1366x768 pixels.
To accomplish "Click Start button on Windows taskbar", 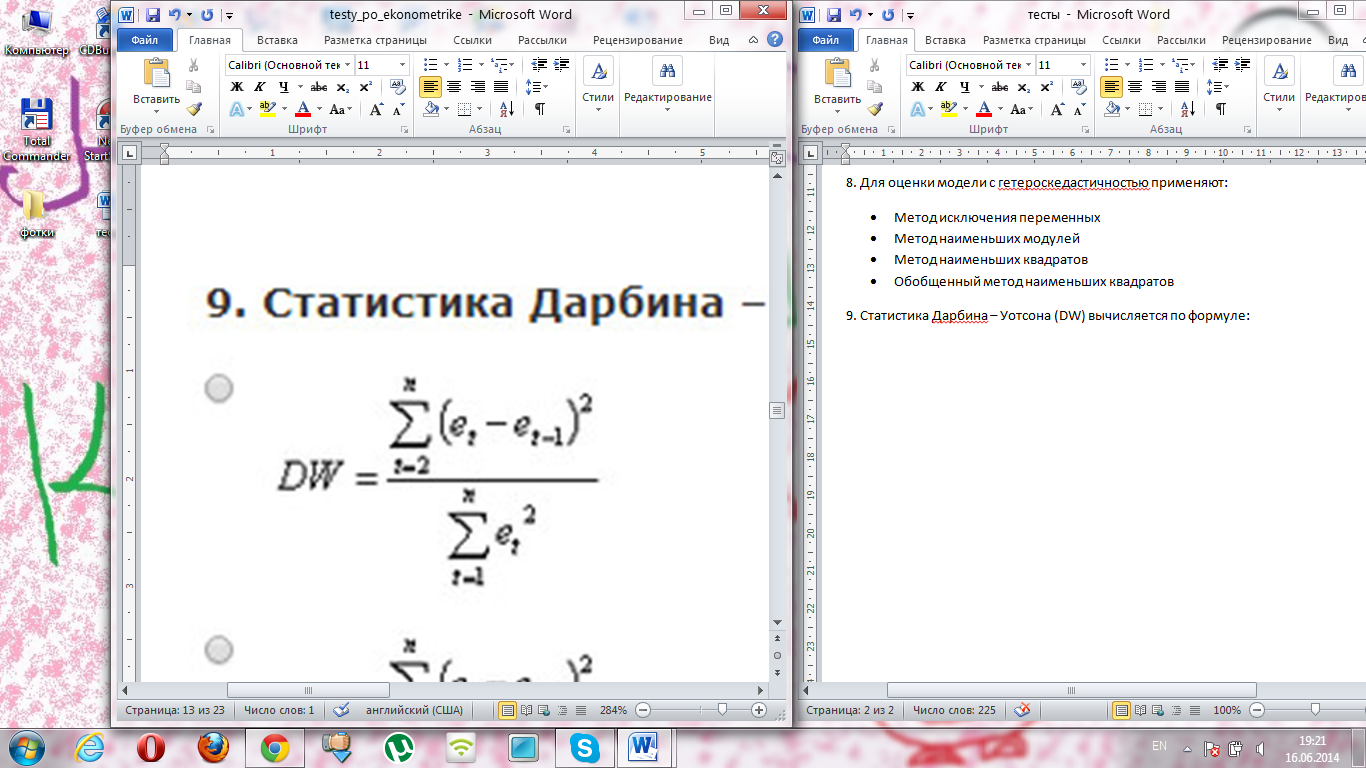I will point(25,747).
